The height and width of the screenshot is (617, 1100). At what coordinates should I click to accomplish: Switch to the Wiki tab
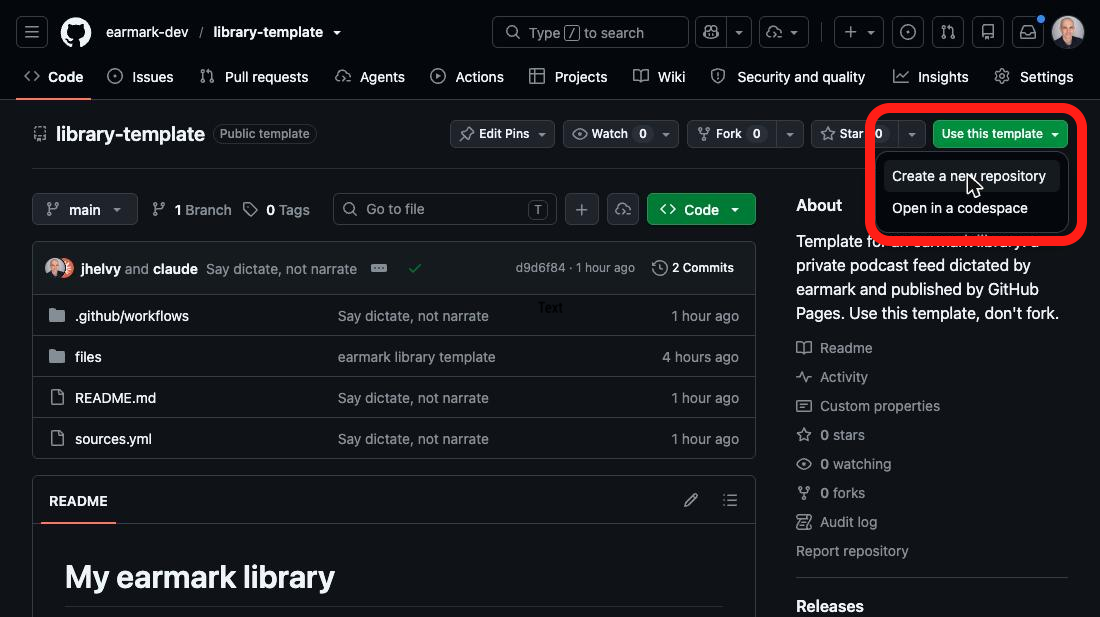(659, 77)
